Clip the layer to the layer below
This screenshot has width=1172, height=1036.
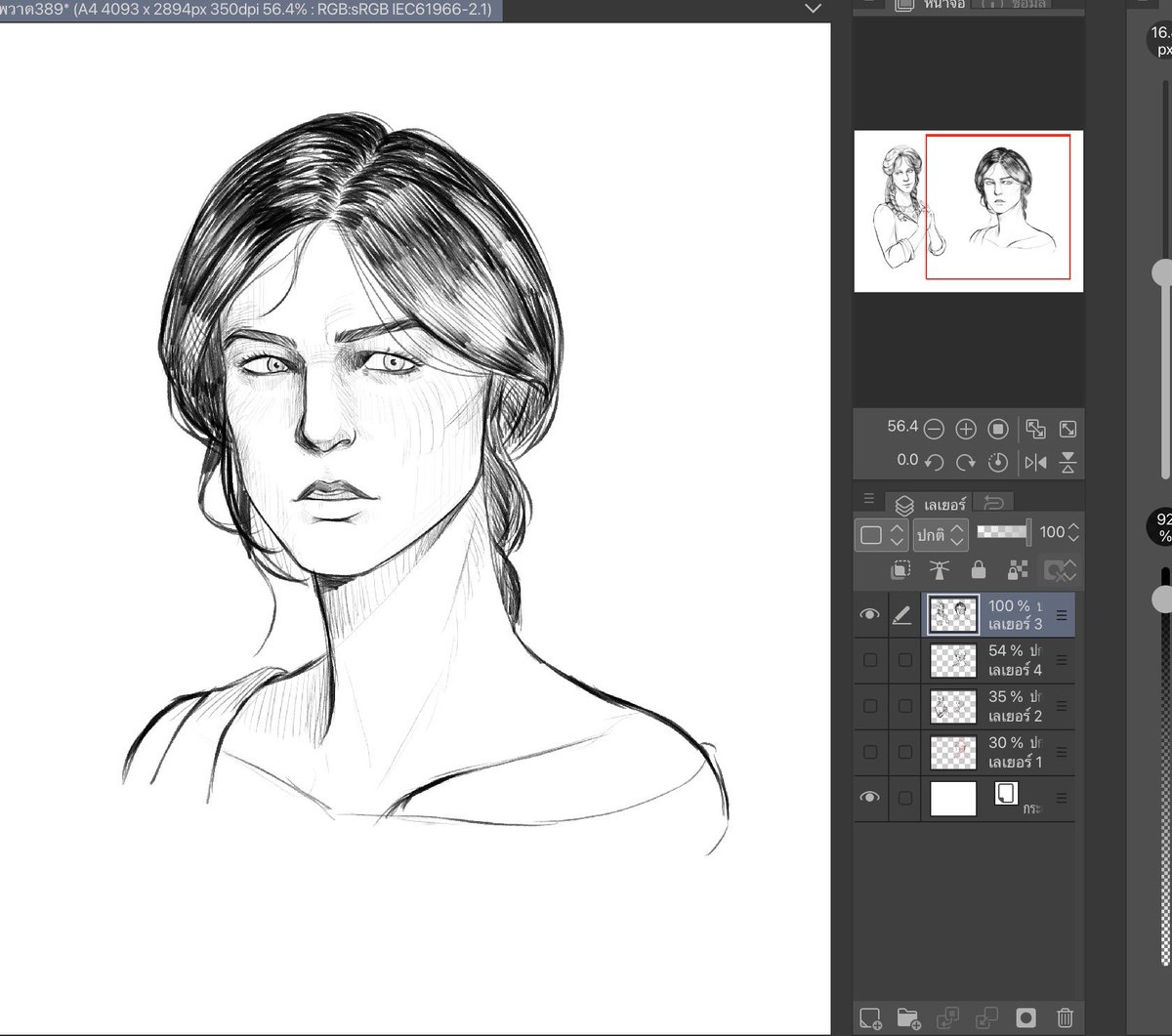tap(900, 570)
